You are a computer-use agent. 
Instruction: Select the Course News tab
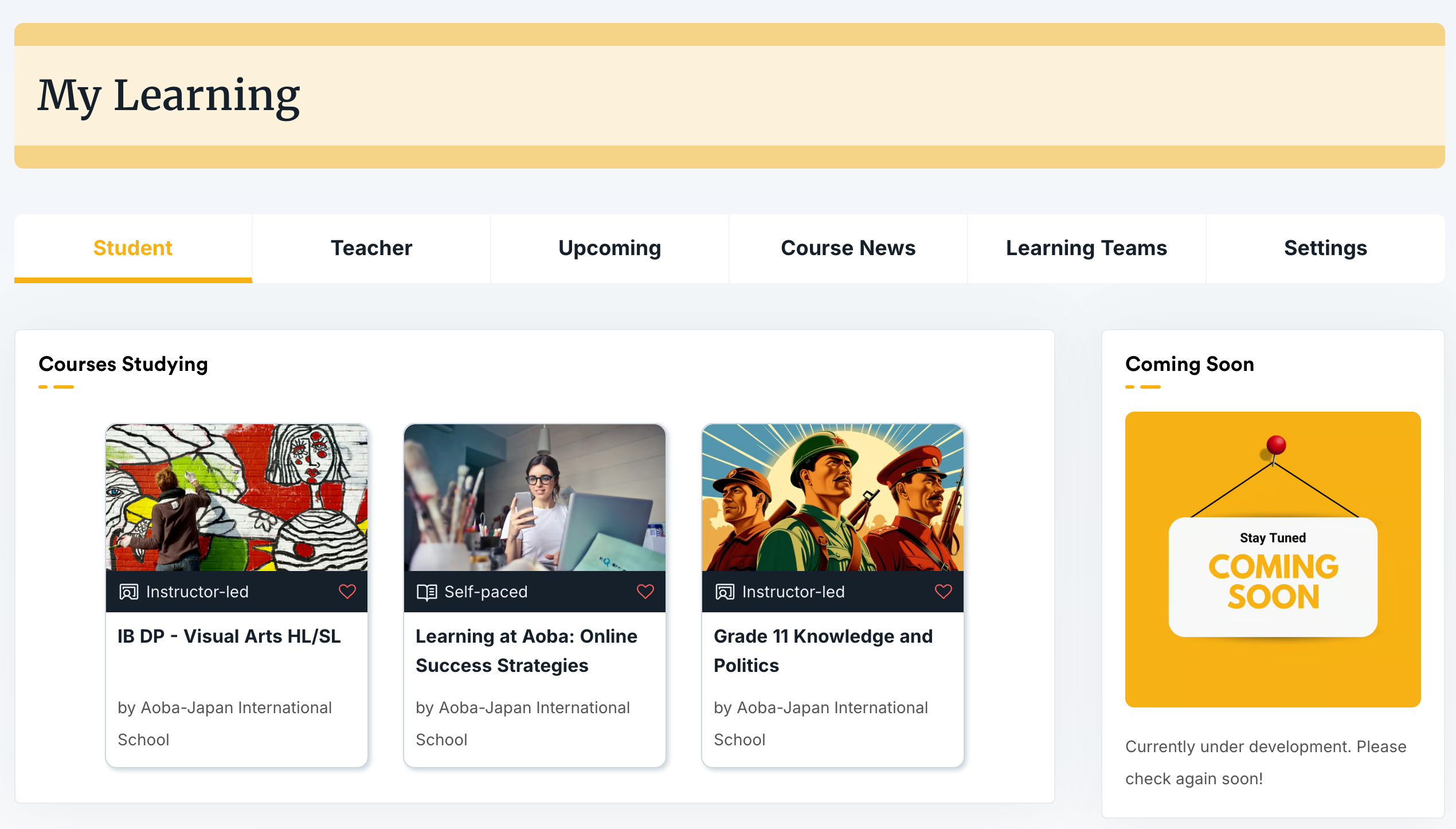[848, 248]
